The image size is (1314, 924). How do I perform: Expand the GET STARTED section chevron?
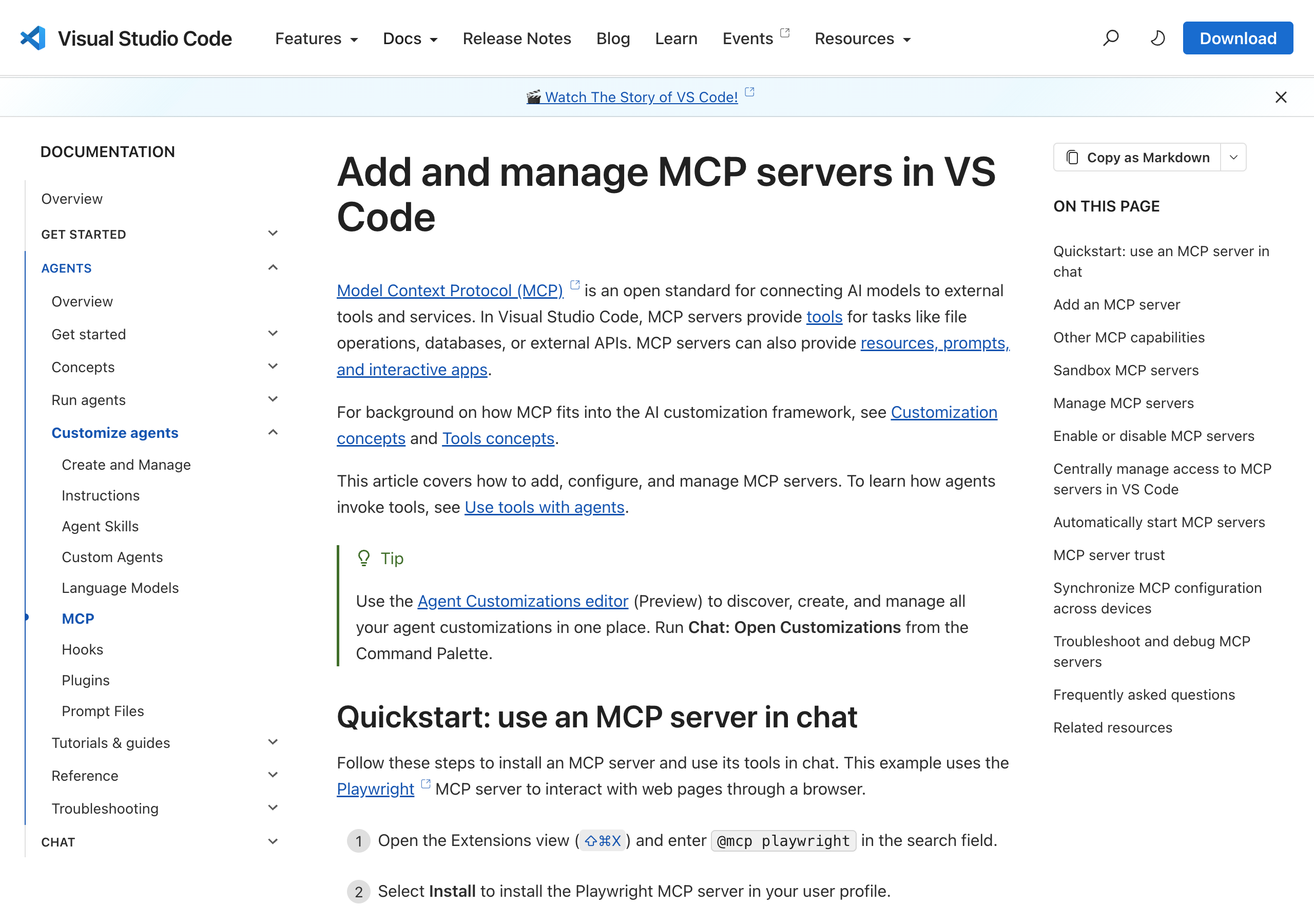click(273, 234)
